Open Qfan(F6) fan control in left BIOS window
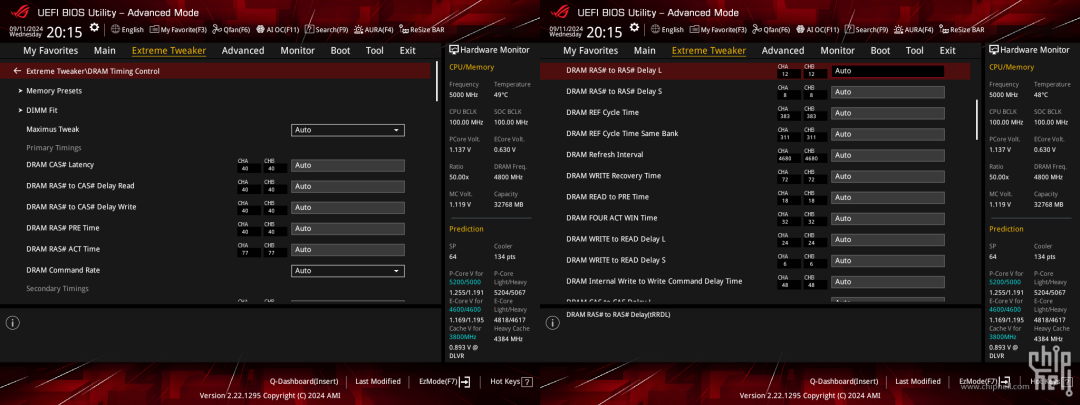This screenshot has height=405, width=1080. [231, 30]
